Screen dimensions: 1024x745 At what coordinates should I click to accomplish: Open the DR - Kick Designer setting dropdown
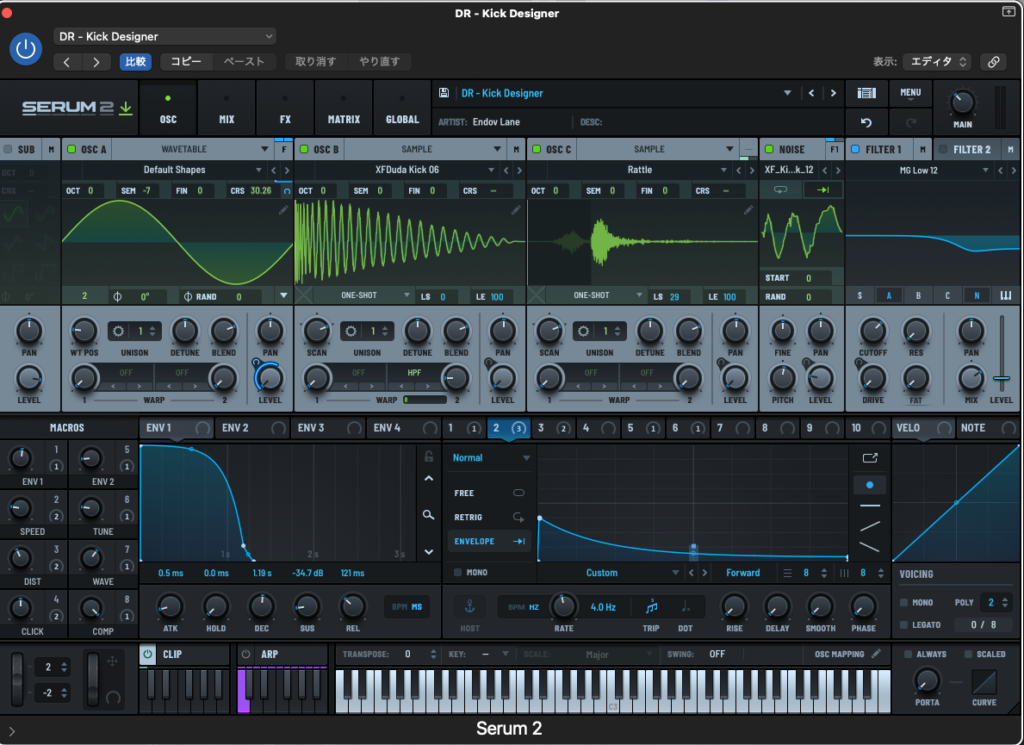165,37
